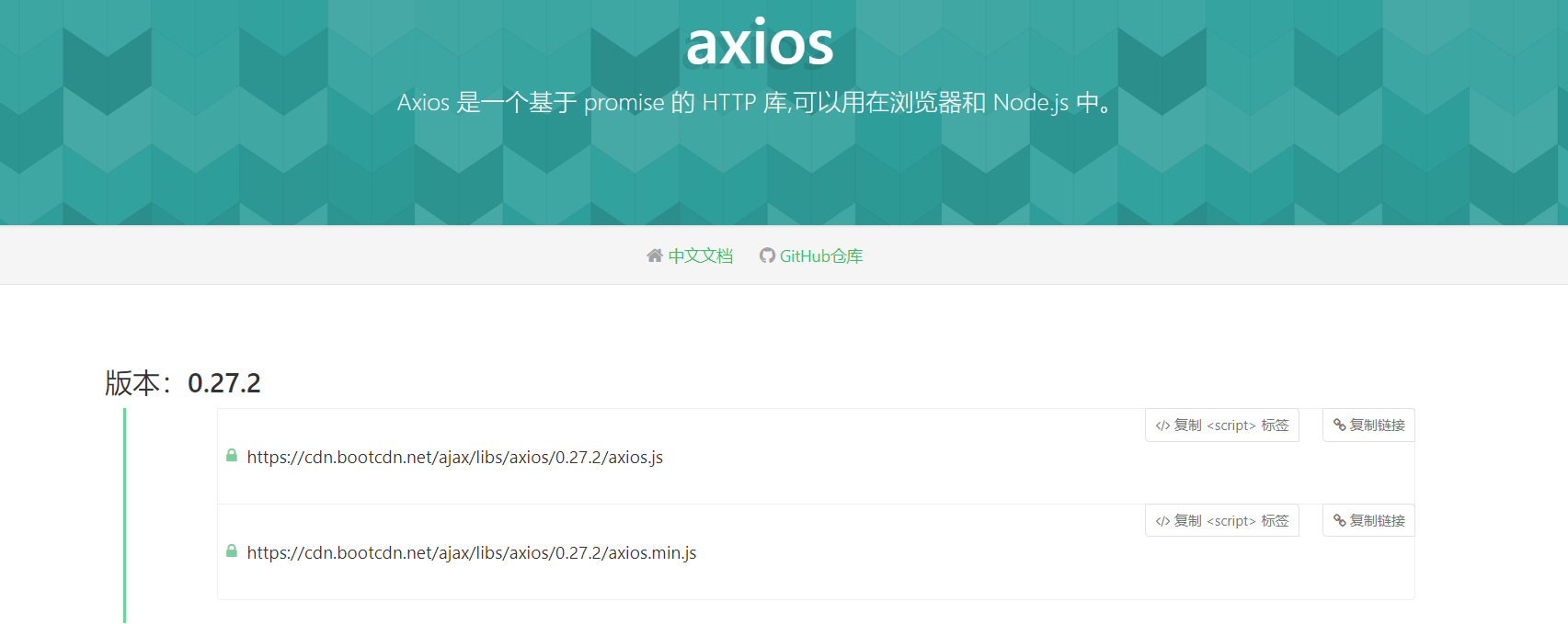Click the GitHub logo icon
1568x624 pixels.
click(767, 255)
